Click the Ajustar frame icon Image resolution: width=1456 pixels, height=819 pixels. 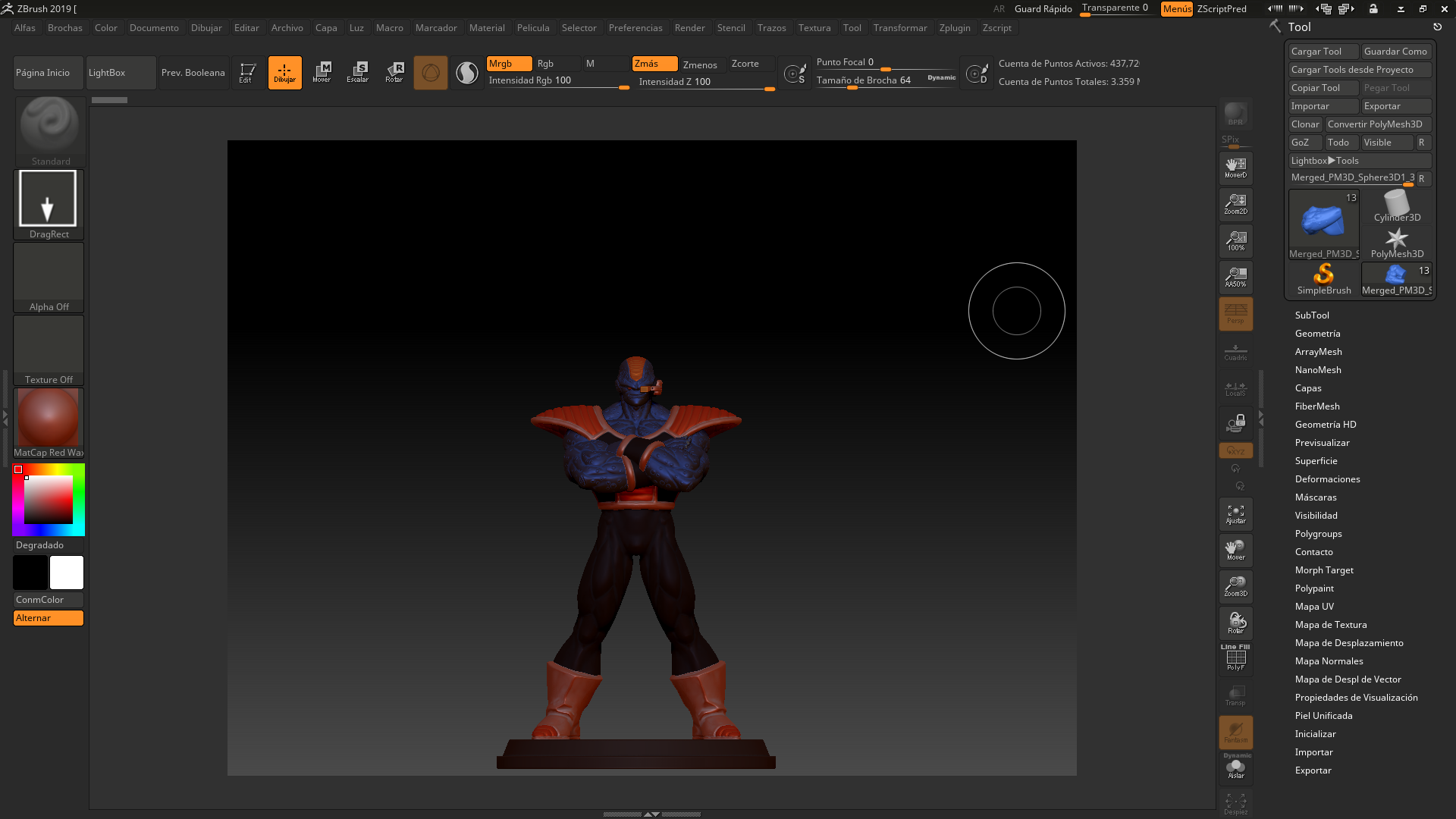(1235, 514)
